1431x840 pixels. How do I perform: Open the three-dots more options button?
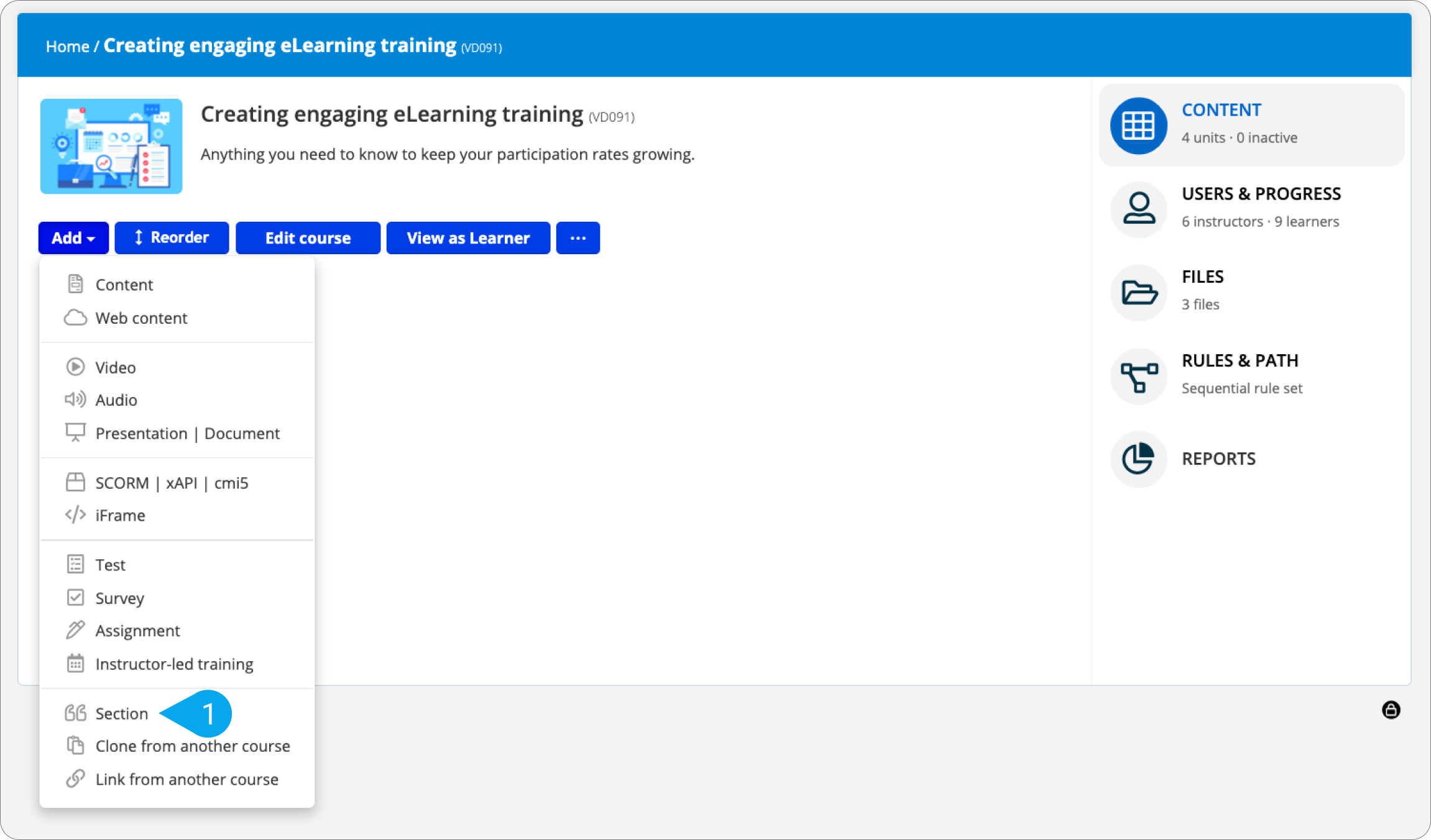[x=578, y=238]
